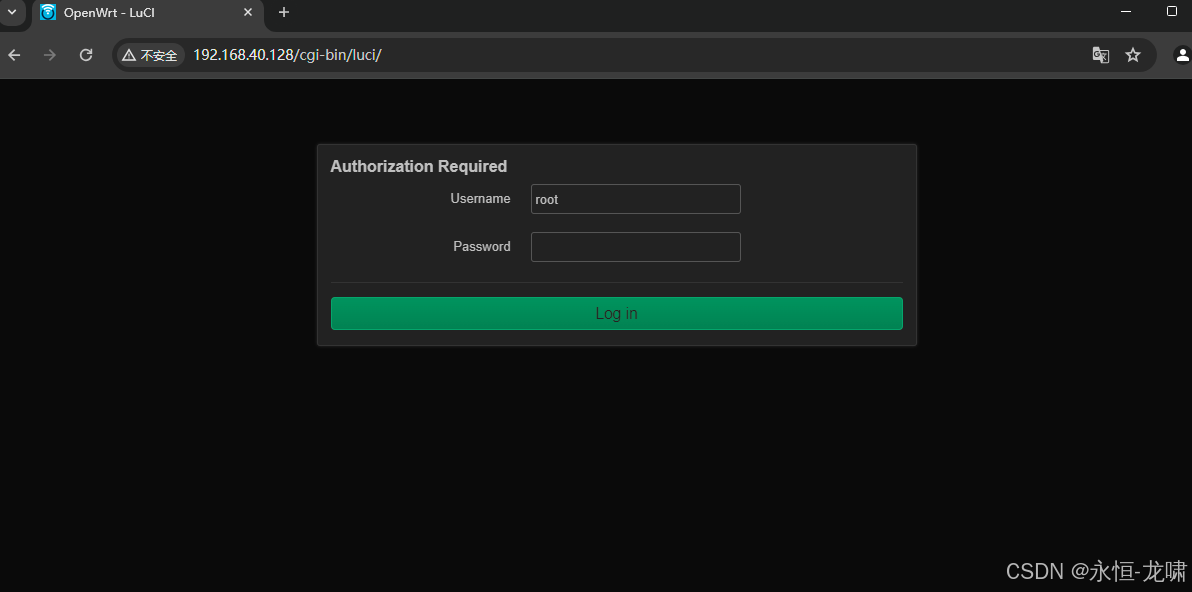Viewport: 1192px width, 592px height.
Task: Click the green Log in button
Action: point(617,313)
